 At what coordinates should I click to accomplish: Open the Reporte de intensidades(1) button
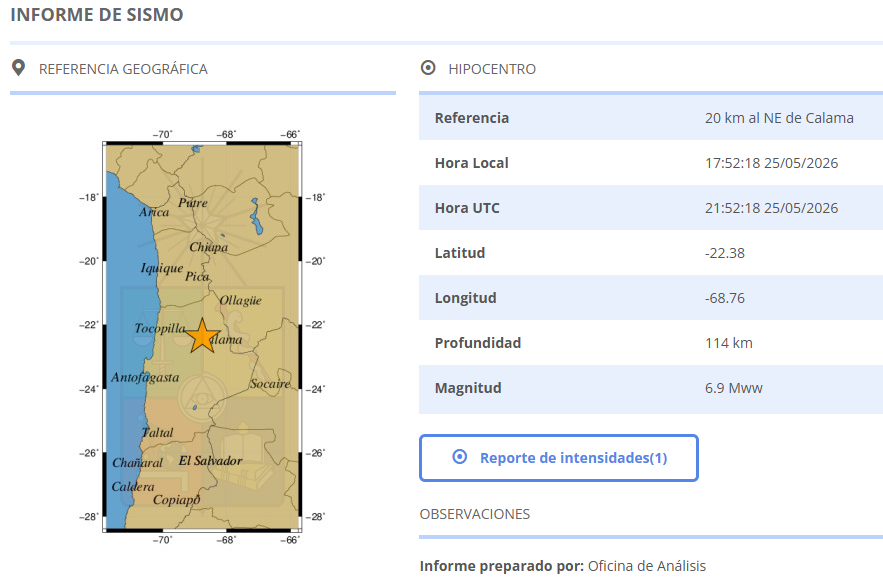click(559, 458)
